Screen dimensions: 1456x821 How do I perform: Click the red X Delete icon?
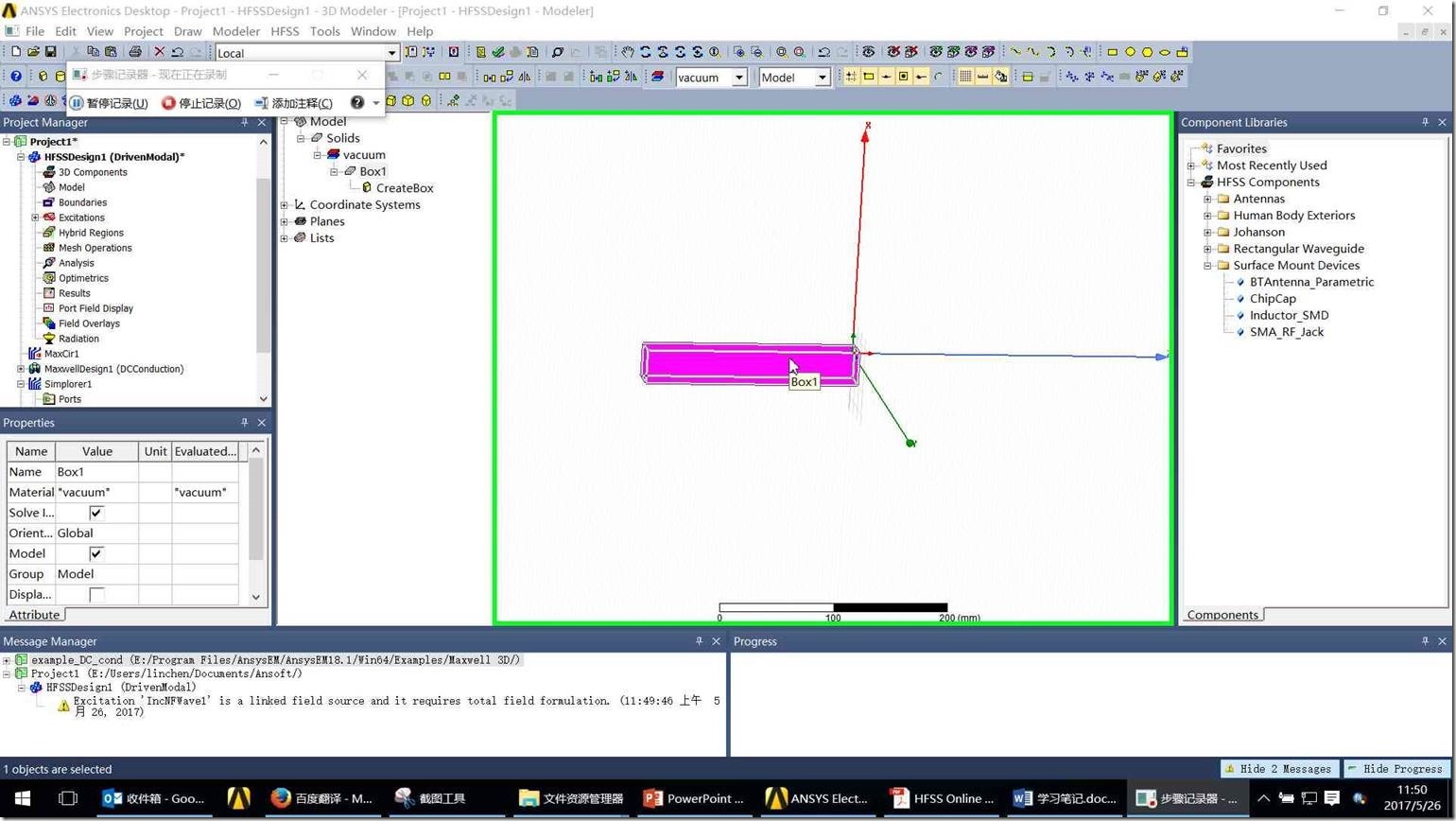click(x=160, y=52)
